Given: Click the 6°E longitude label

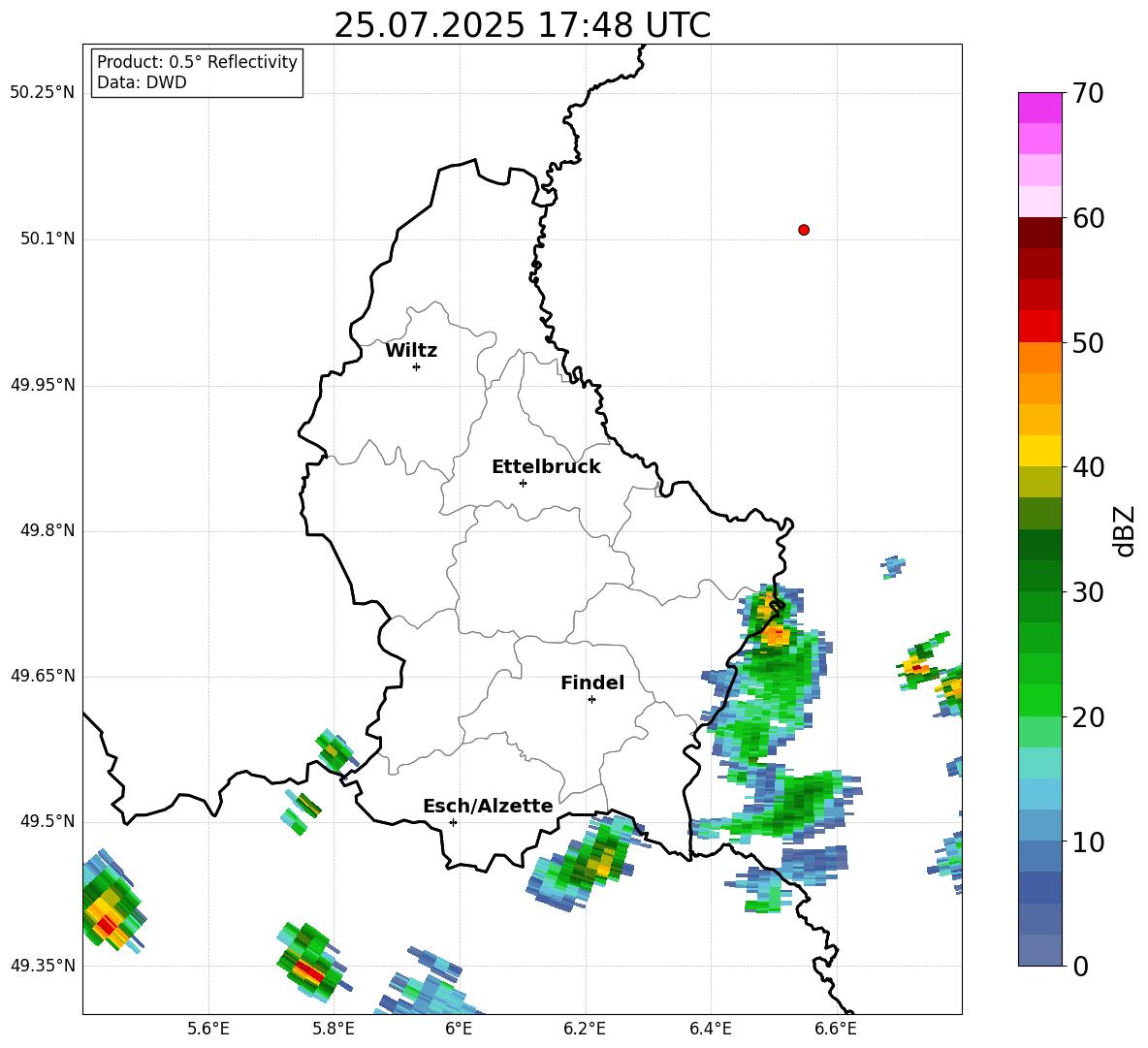Looking at the screenshot, I should coord(459,1029).
